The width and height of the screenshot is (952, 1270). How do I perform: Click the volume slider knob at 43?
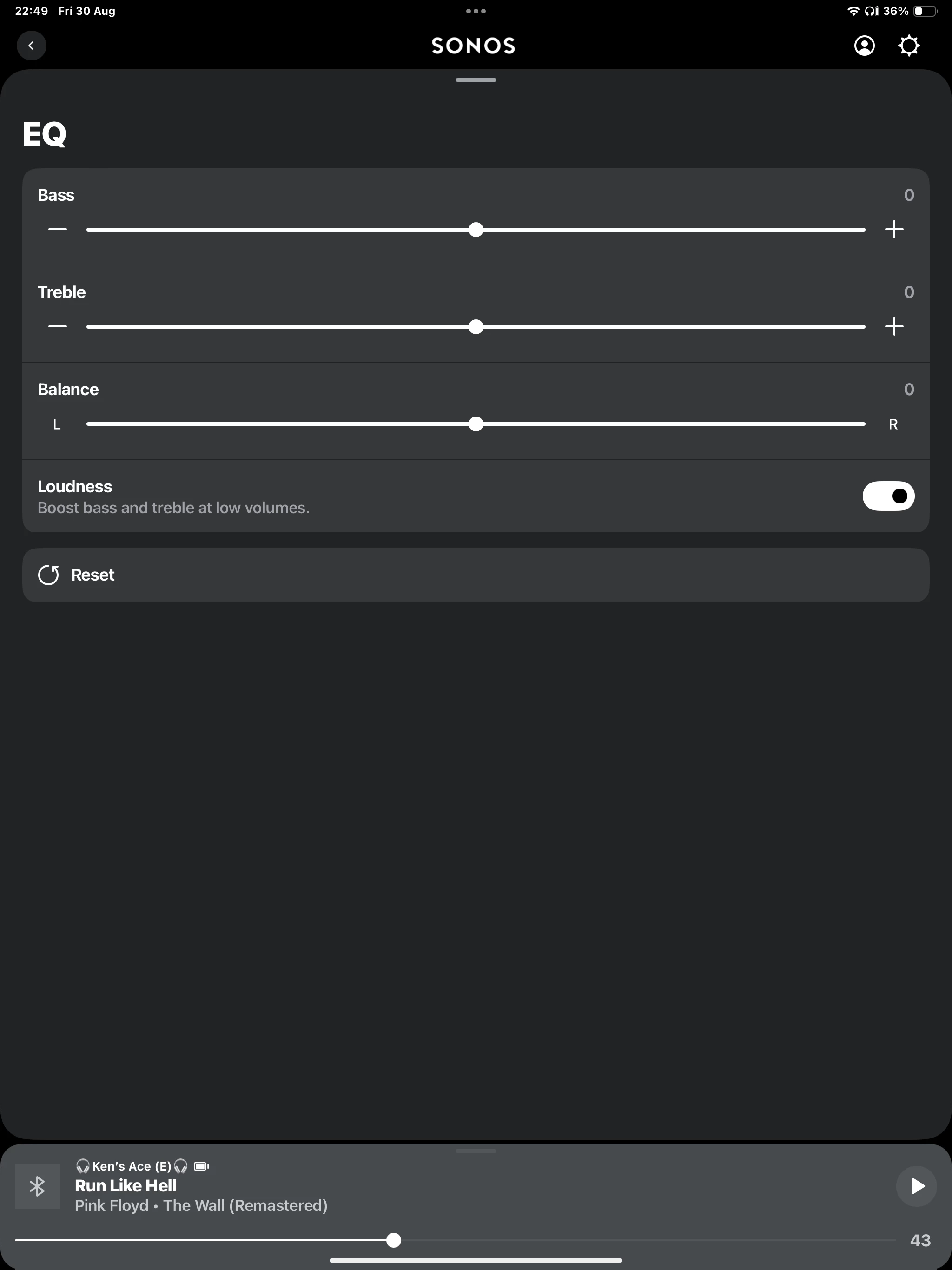click(x=393, y=1240)
